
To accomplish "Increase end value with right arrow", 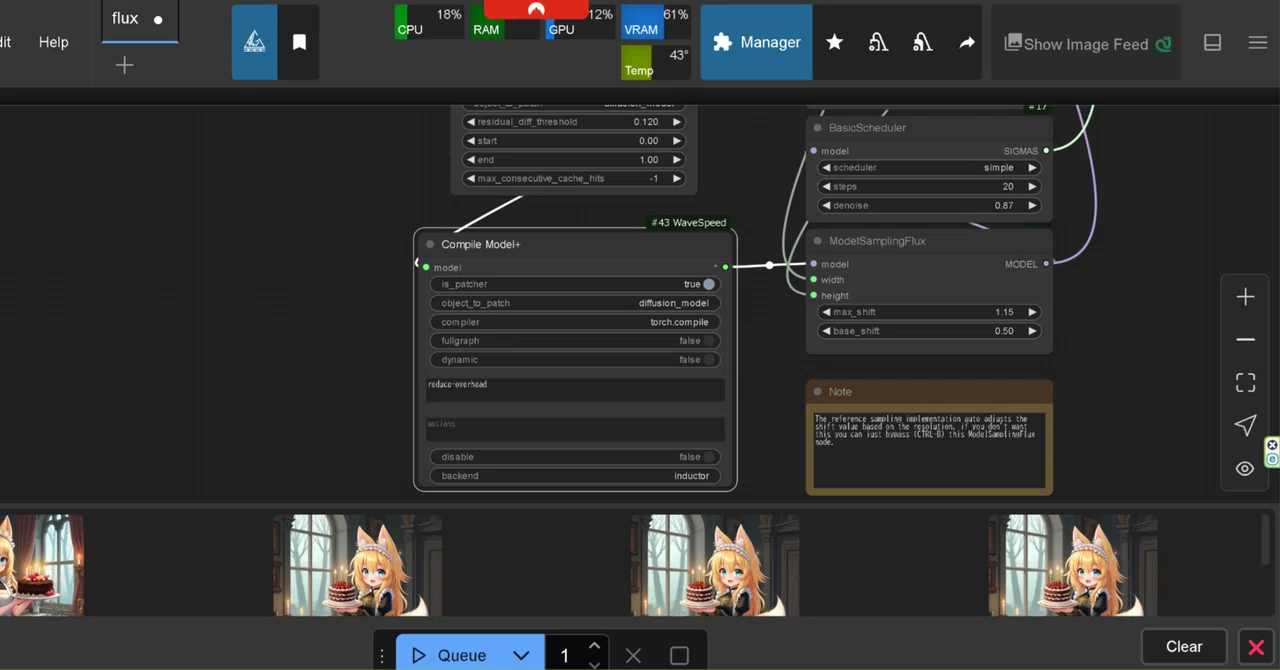I will 677,160.
